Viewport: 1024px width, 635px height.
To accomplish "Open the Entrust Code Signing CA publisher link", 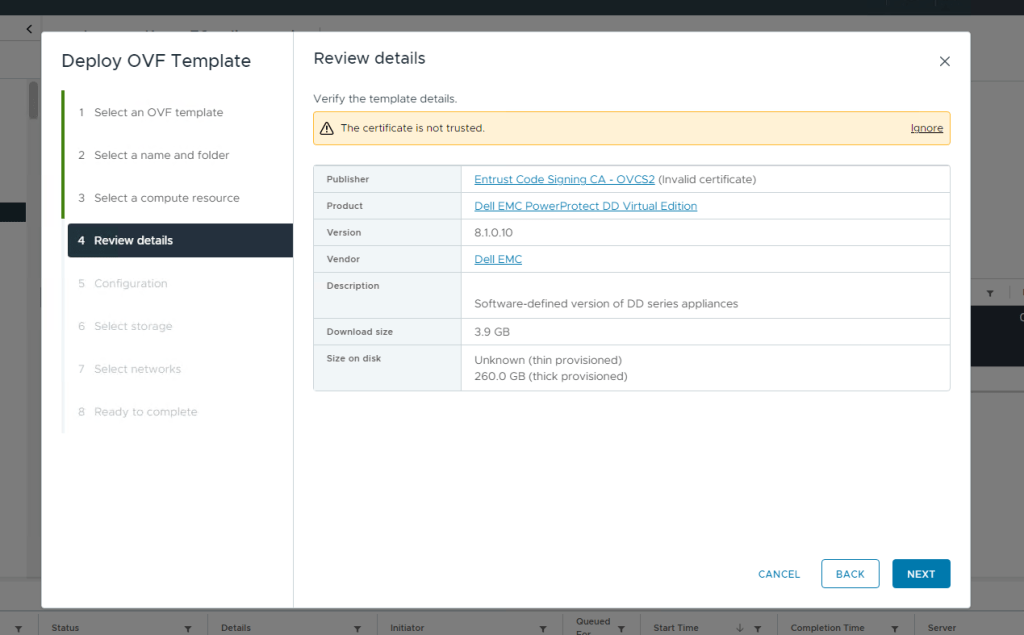I will pyautogui.click(x=564, y=179).
